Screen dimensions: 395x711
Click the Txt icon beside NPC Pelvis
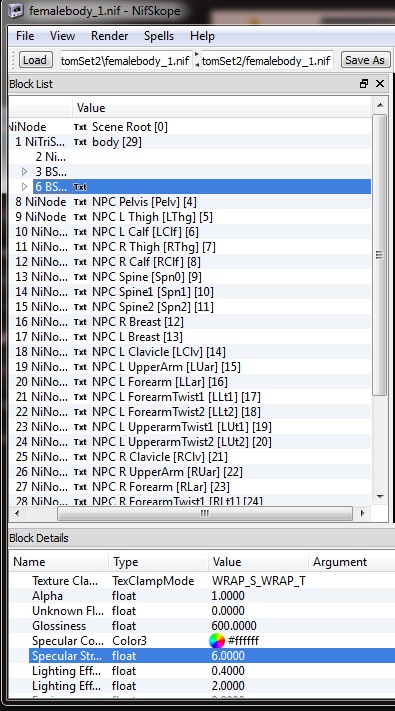(80, 202)
